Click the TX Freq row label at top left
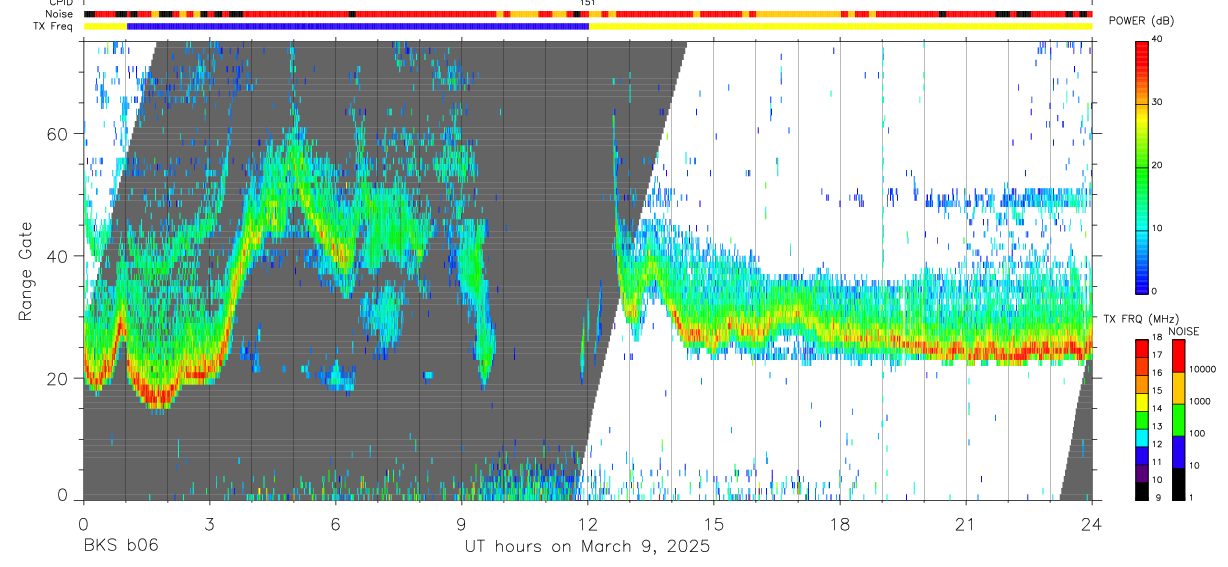Image resolution: width=1228 pixels, height=567 pixels. point(53,26)
